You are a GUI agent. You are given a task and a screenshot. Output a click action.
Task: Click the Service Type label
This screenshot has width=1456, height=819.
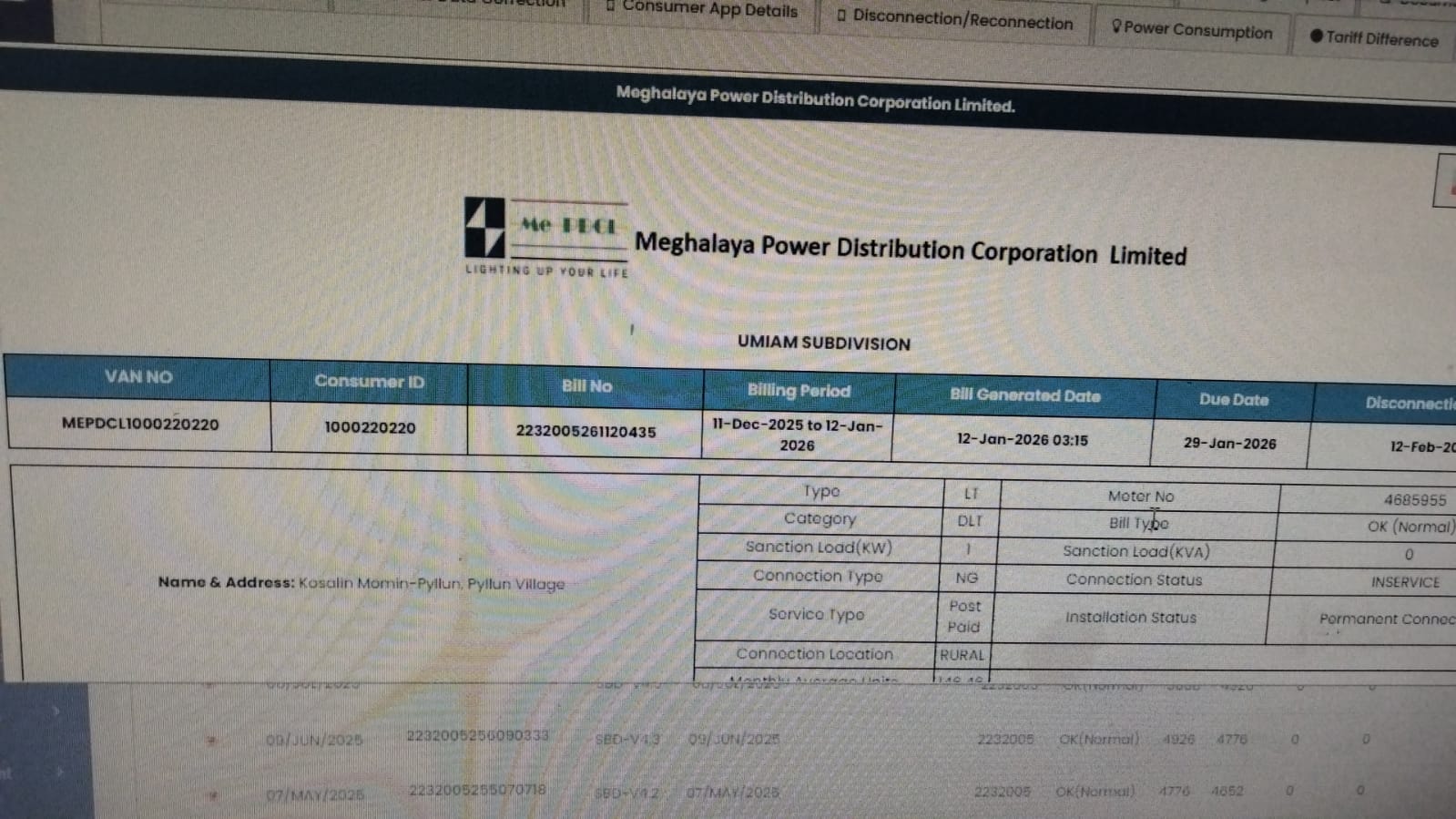816,615
